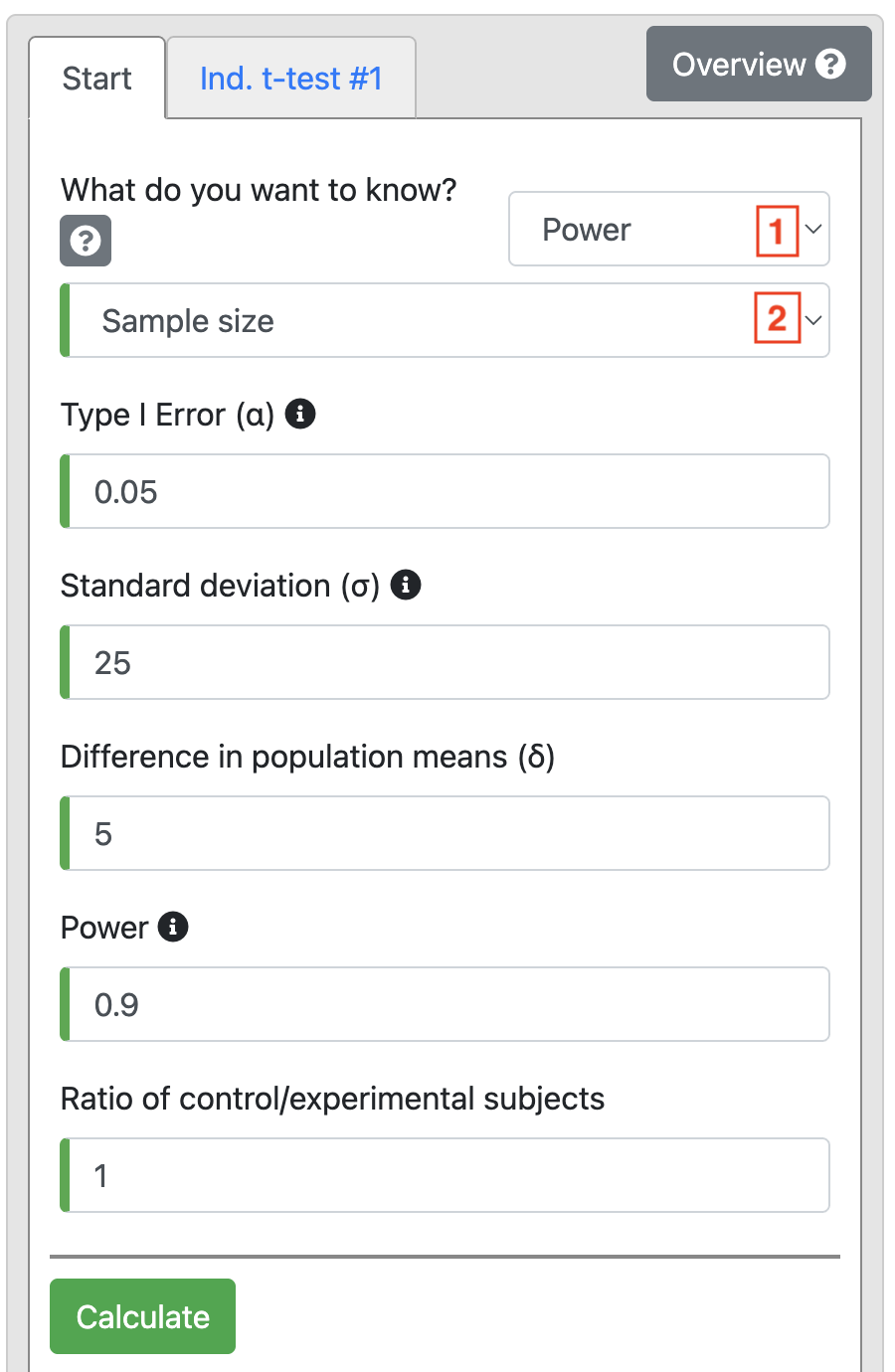Screen dimensions: 895x1372
Task: Click the help icon under 'What do you want to know?'
Action: (86, 241)
